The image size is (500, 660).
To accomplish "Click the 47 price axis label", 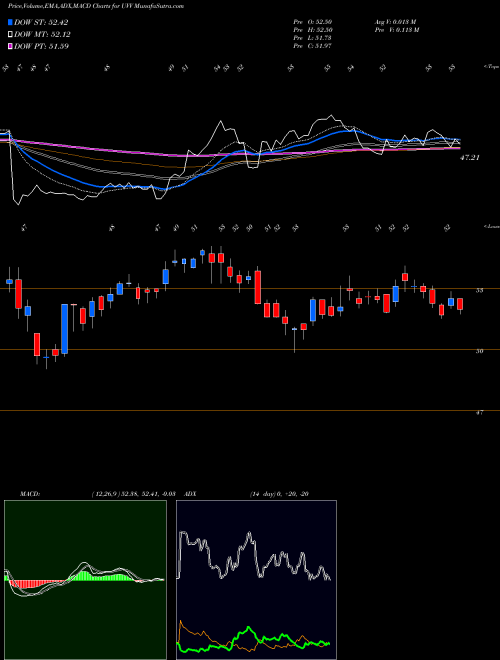I will (x=479, y=413).
